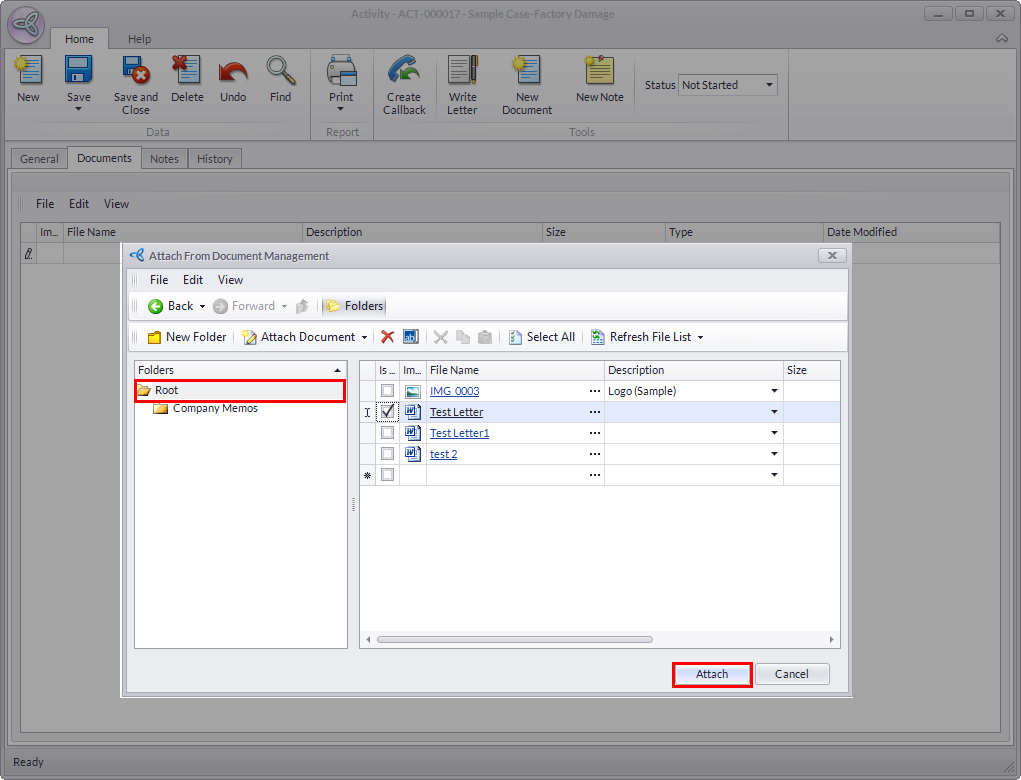Click the New Folder toolbar icon
1021x780 pixels.
click(x=155, y=337)
